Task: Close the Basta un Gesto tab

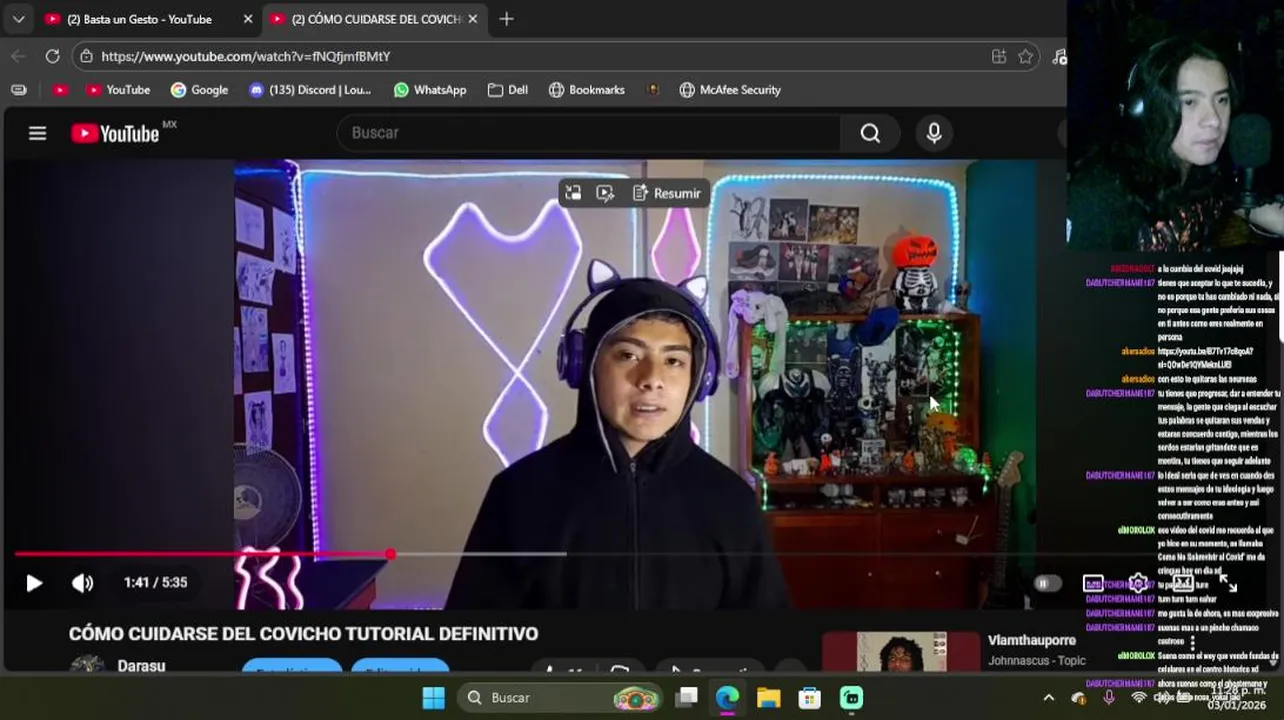Action: 248,19
